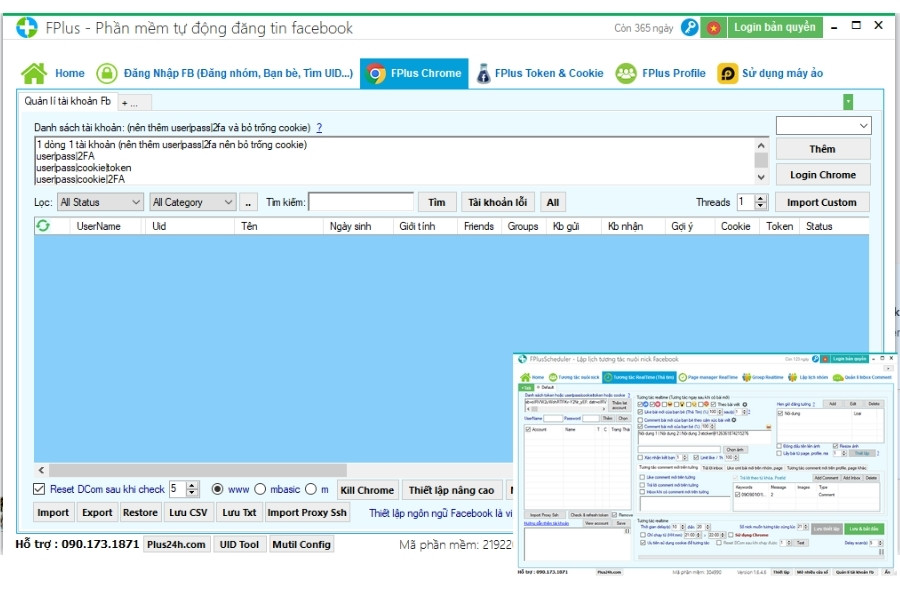Click into the Tìm kiếm search field
Viewport: 900px width, 600px height.
361,202
